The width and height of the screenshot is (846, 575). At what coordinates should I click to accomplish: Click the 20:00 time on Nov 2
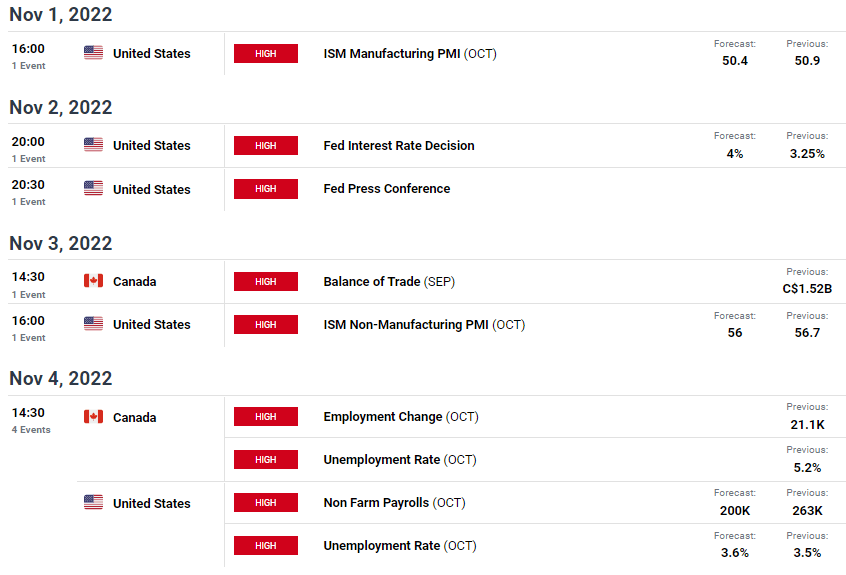click(x=28, y=142)
